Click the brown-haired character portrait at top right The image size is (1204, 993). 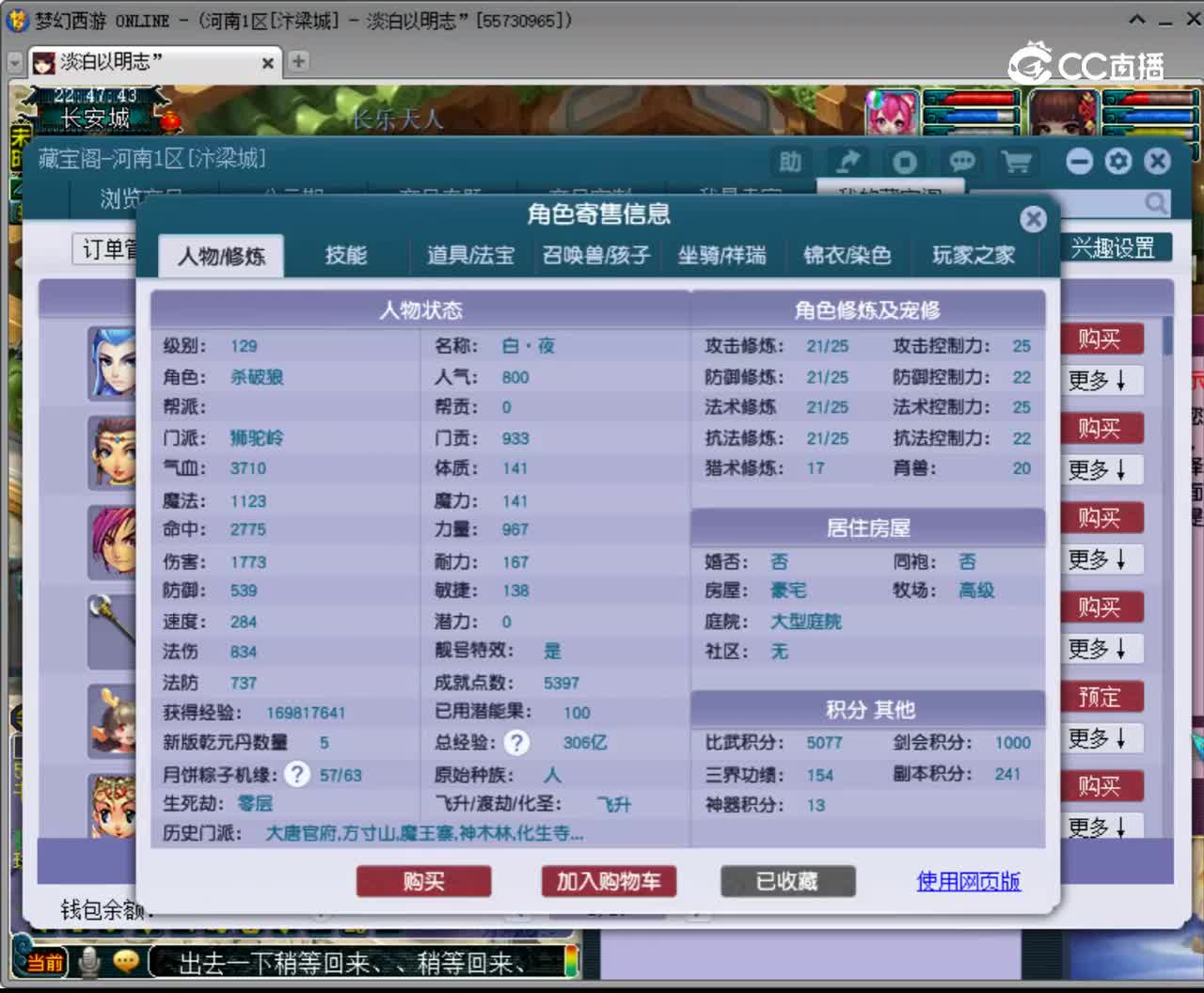point(1064,114)
